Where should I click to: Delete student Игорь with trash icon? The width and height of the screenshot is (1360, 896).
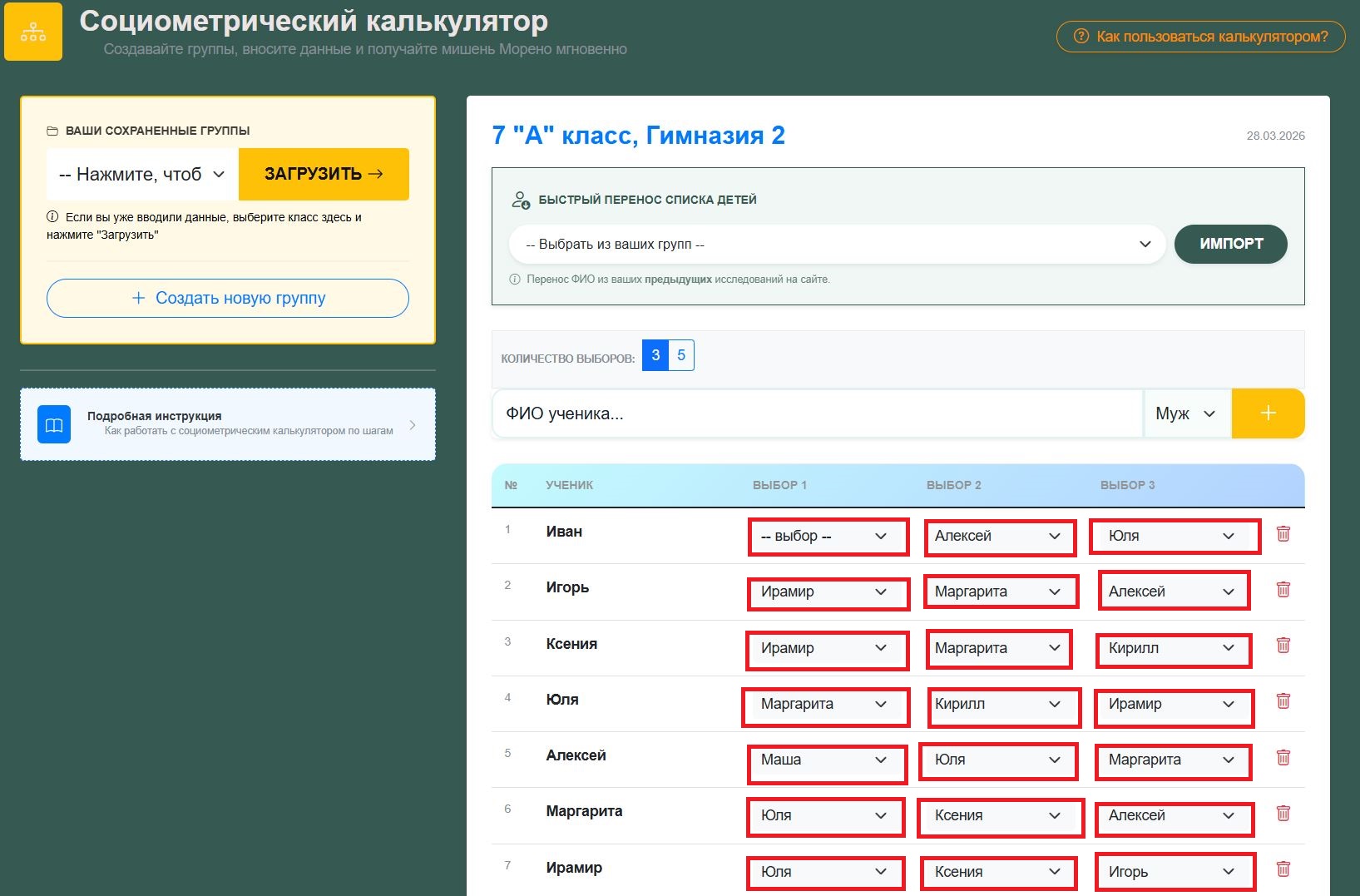(1283, 590)
